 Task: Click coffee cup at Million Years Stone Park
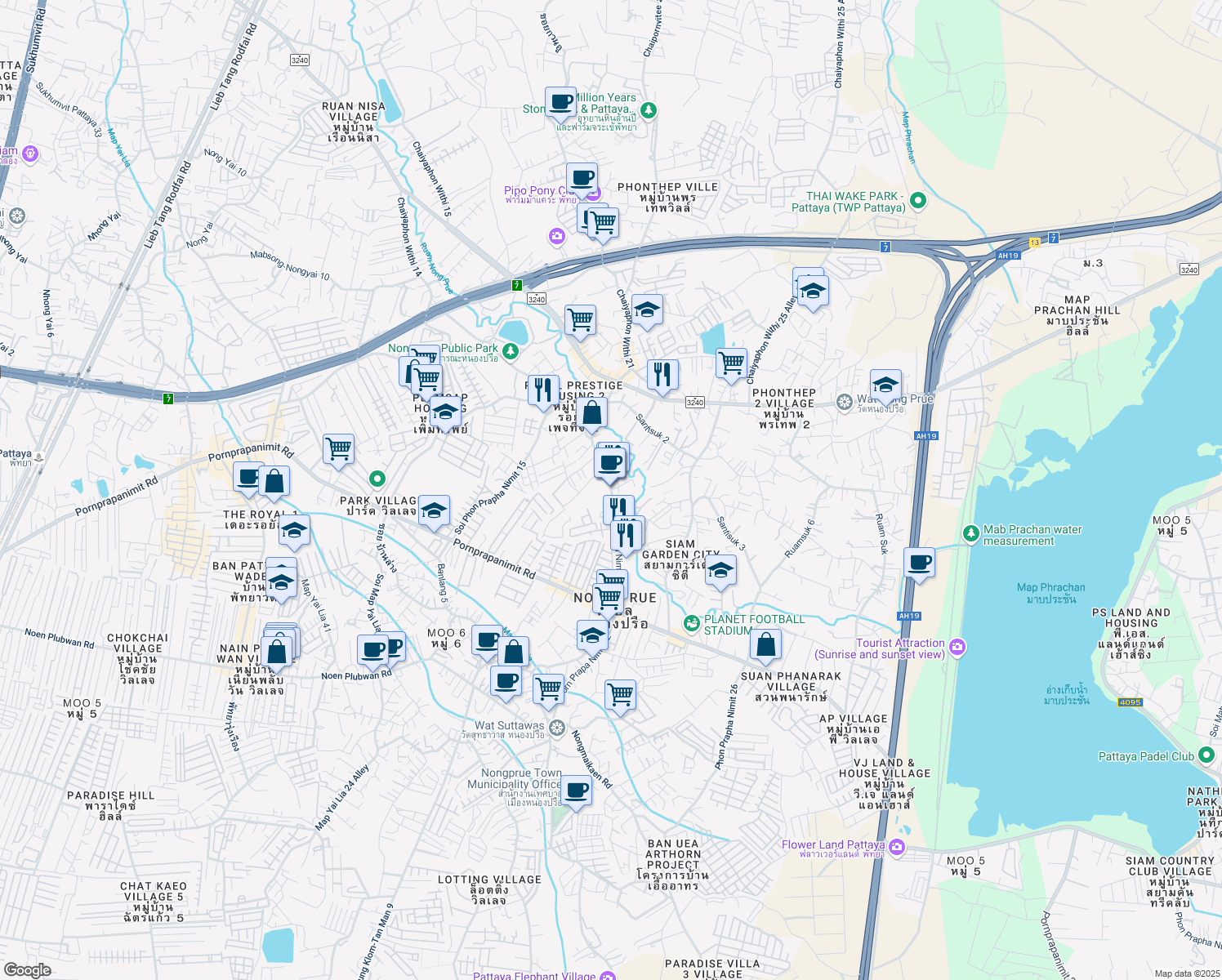pyautogui.click(x=560, y=103)
